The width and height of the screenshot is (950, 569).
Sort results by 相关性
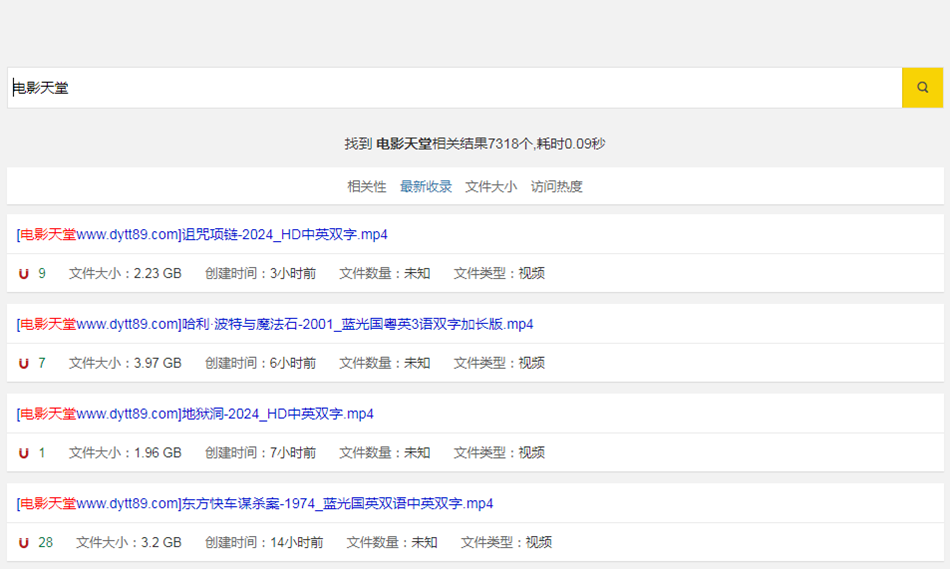(x=367, y=187)
